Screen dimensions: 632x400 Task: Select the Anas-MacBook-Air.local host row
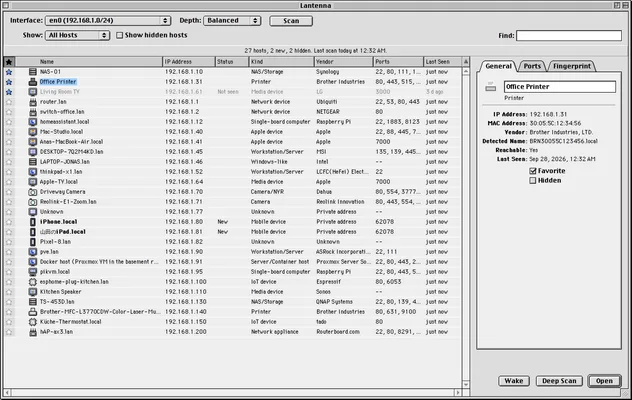pyautogui.click(x=232, y=142)
